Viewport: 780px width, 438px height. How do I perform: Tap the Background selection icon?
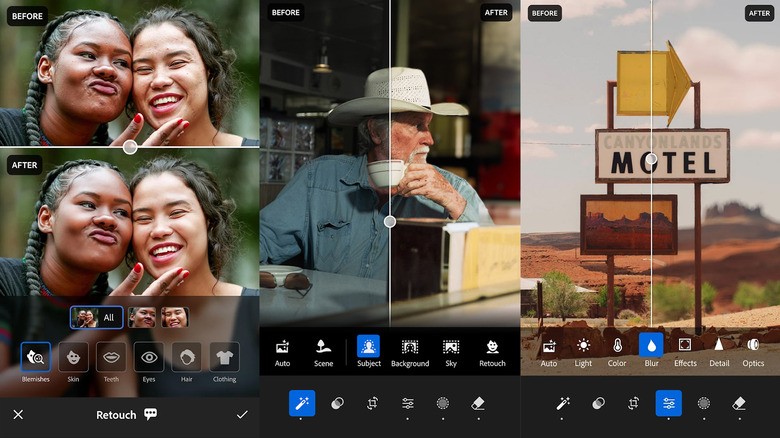(410, 347)
